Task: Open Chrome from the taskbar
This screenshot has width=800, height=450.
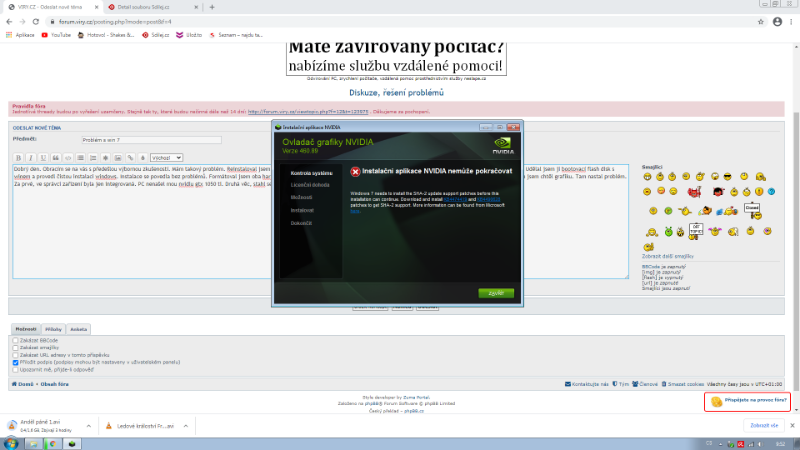Action: click(x=52, y=443)
